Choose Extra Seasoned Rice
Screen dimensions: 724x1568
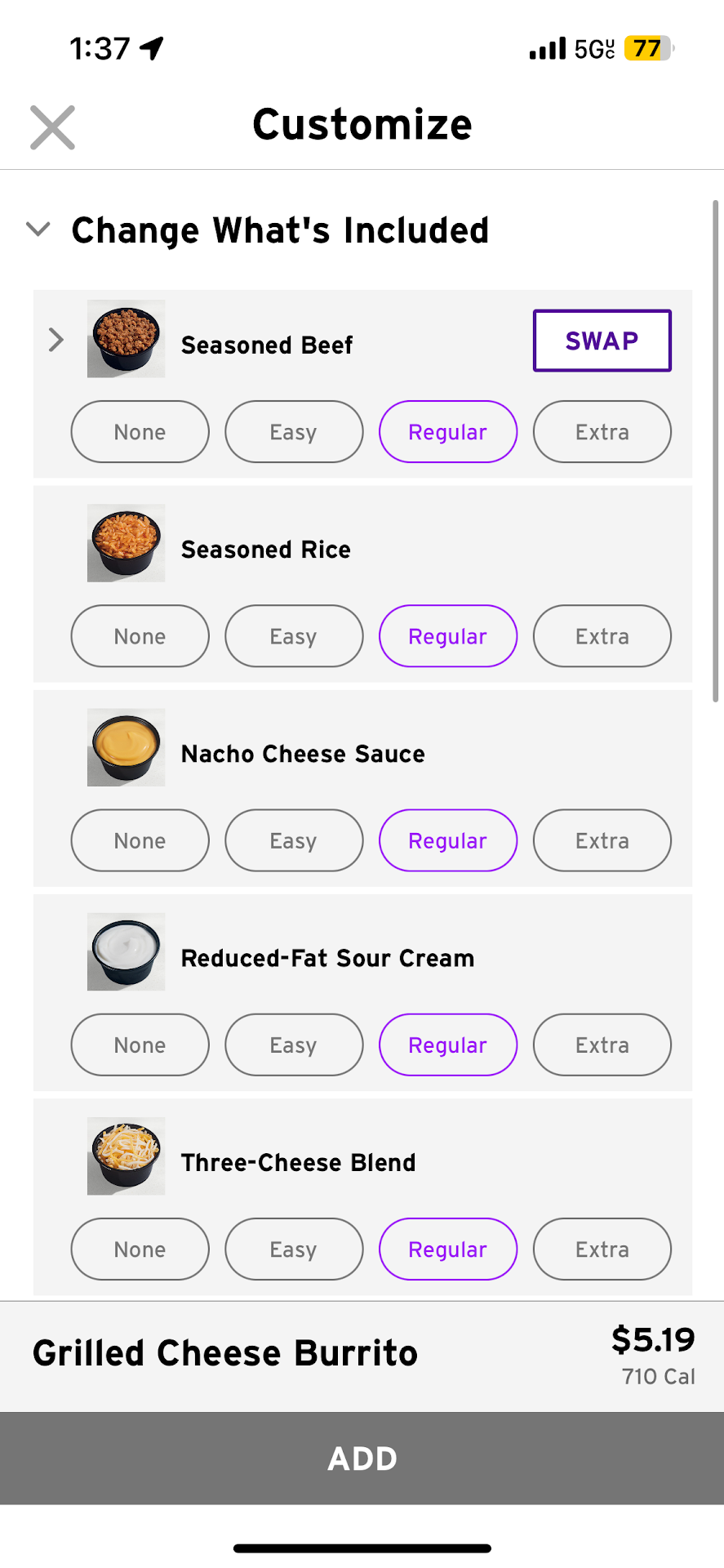click(x=602, y=635)
